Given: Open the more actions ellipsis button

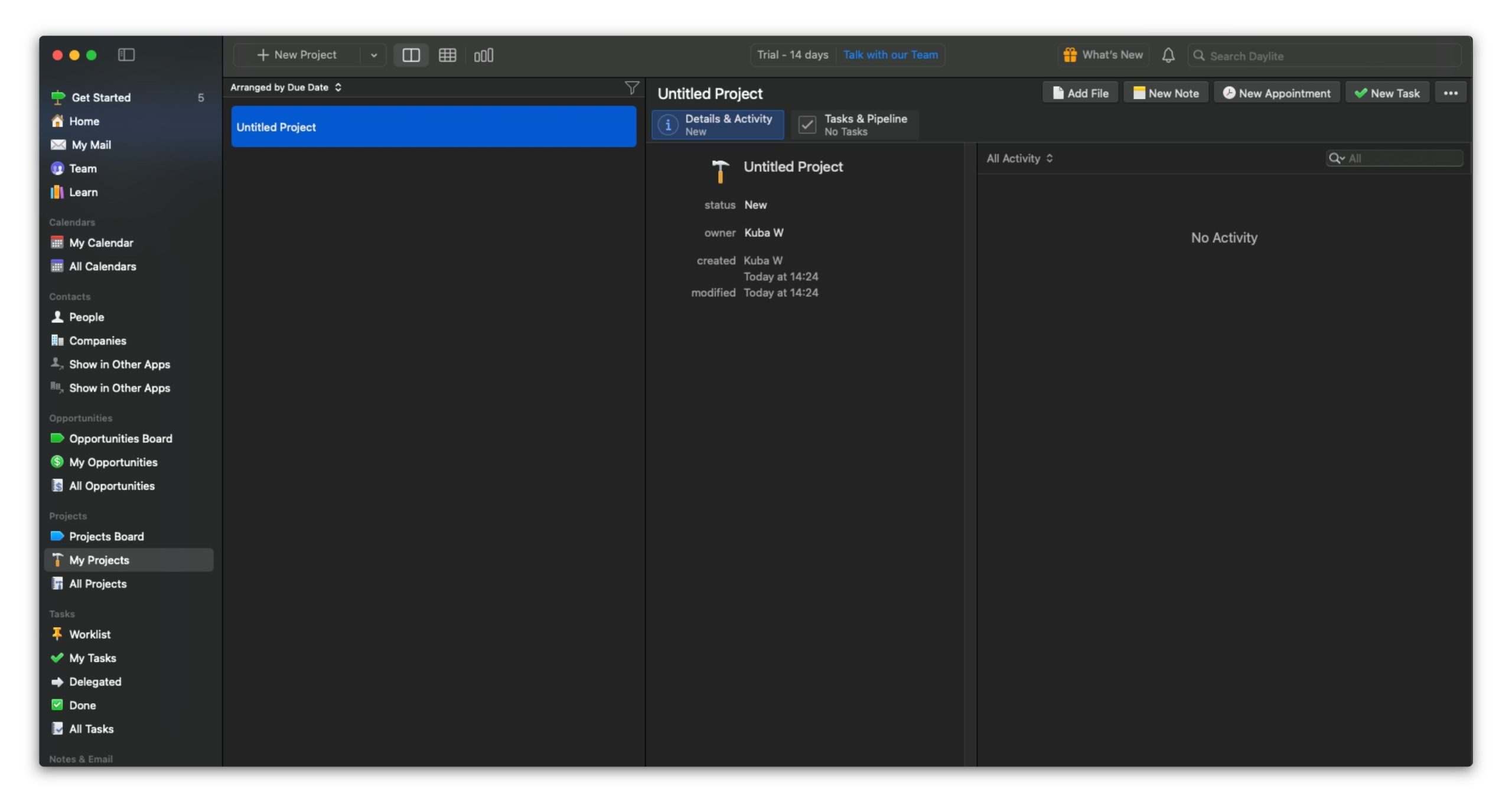Looking at the screenshot, I should 1450,93.
